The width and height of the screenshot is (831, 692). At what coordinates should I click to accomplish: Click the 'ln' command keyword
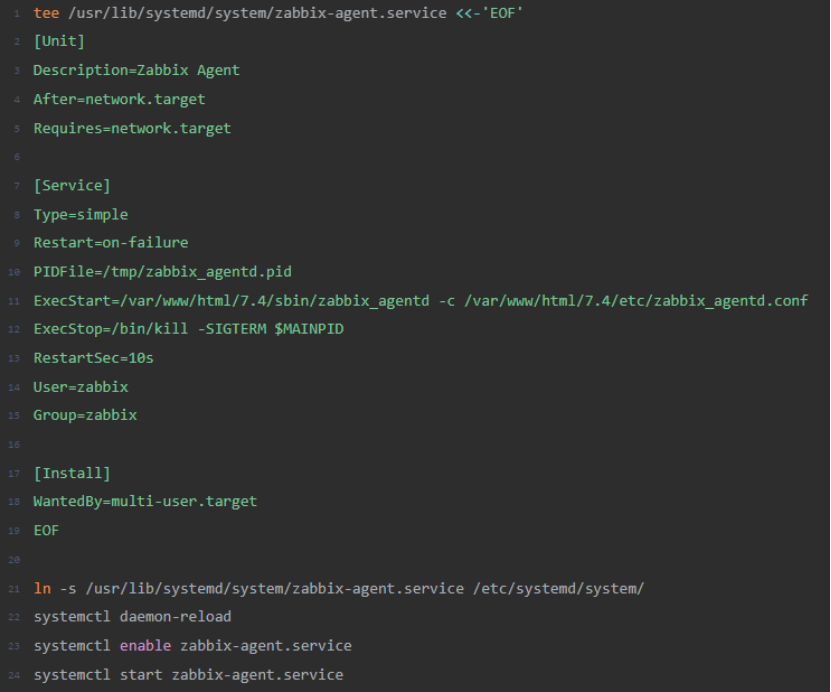(x=41, y=588)
